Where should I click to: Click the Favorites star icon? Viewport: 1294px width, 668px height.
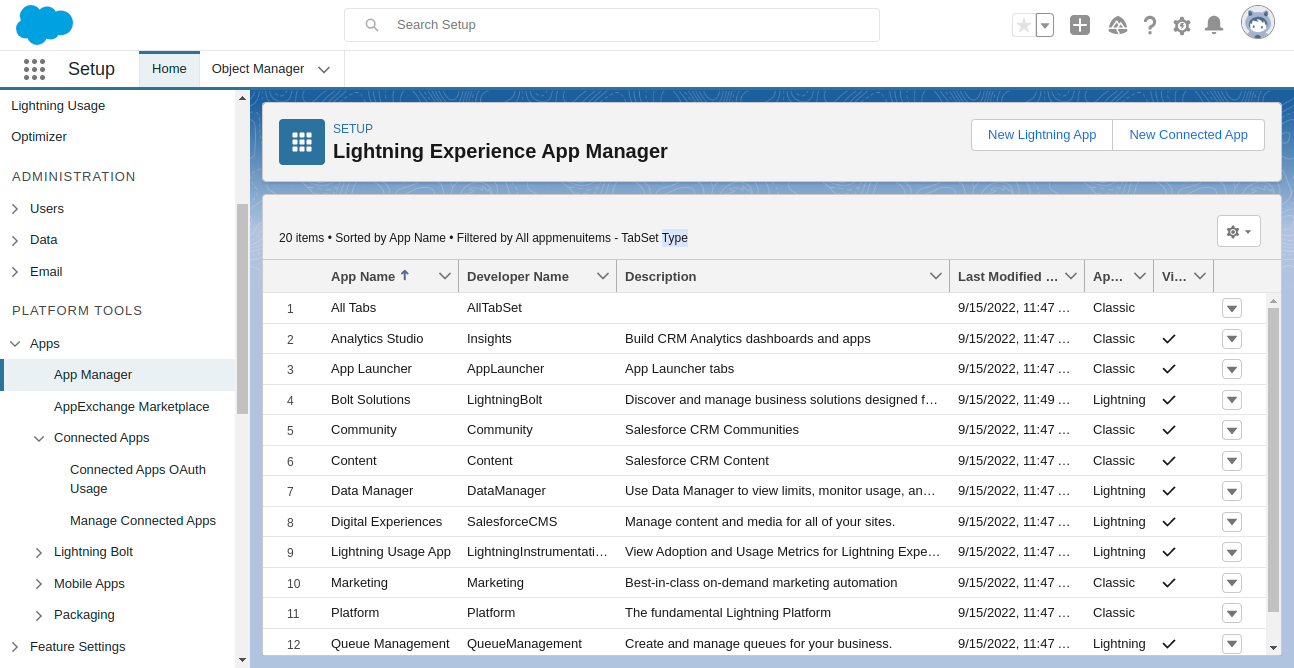(1023, 25)
